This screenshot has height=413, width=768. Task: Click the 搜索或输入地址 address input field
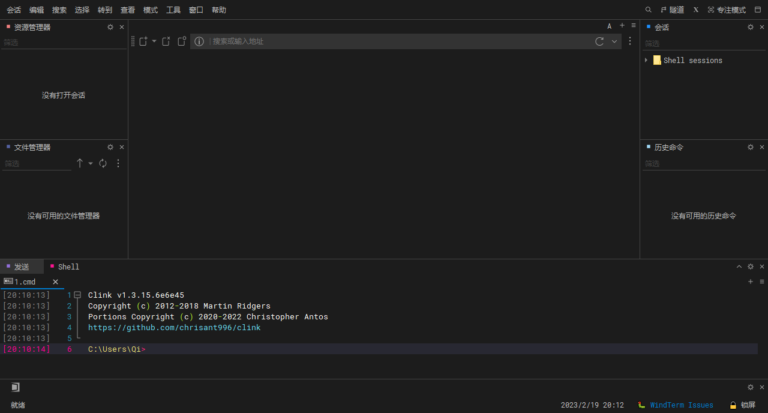[x=400, y=41]
